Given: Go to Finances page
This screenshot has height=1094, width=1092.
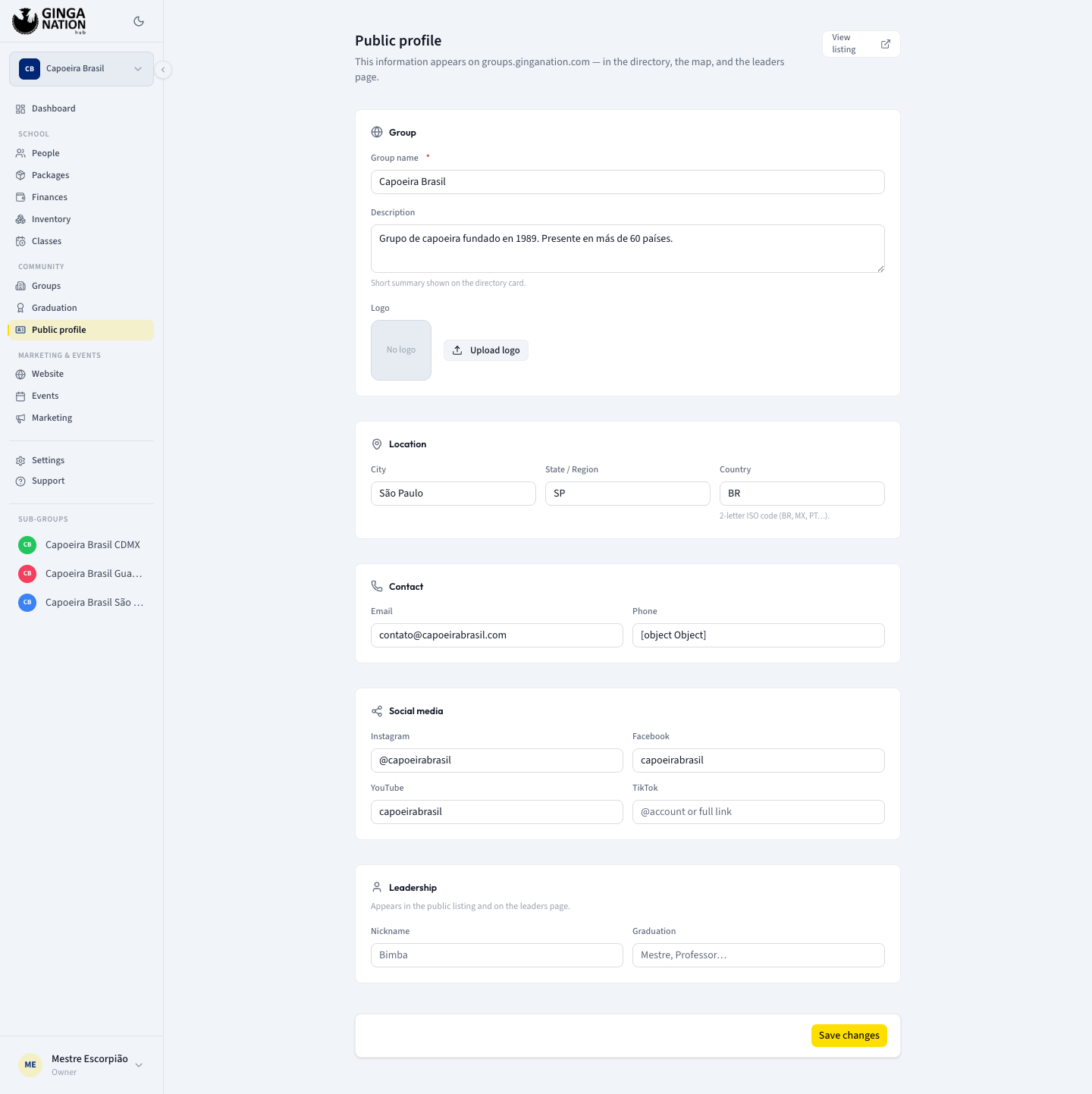Looking at the screenshot, I should point(81,197).
